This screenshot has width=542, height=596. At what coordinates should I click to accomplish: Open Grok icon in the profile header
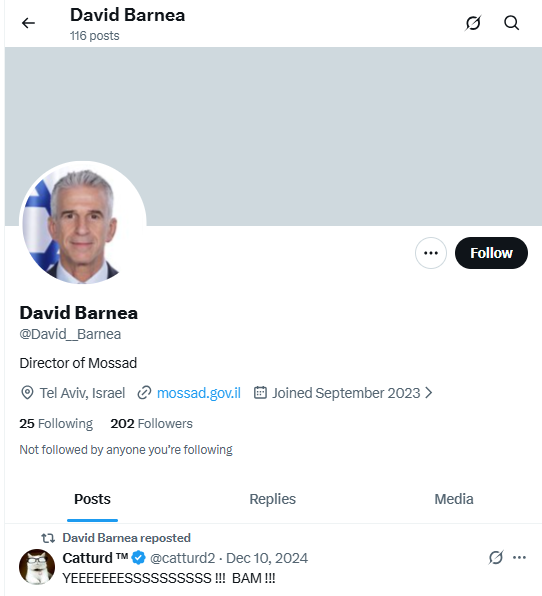pyautogui.click(x=473, y=23)
